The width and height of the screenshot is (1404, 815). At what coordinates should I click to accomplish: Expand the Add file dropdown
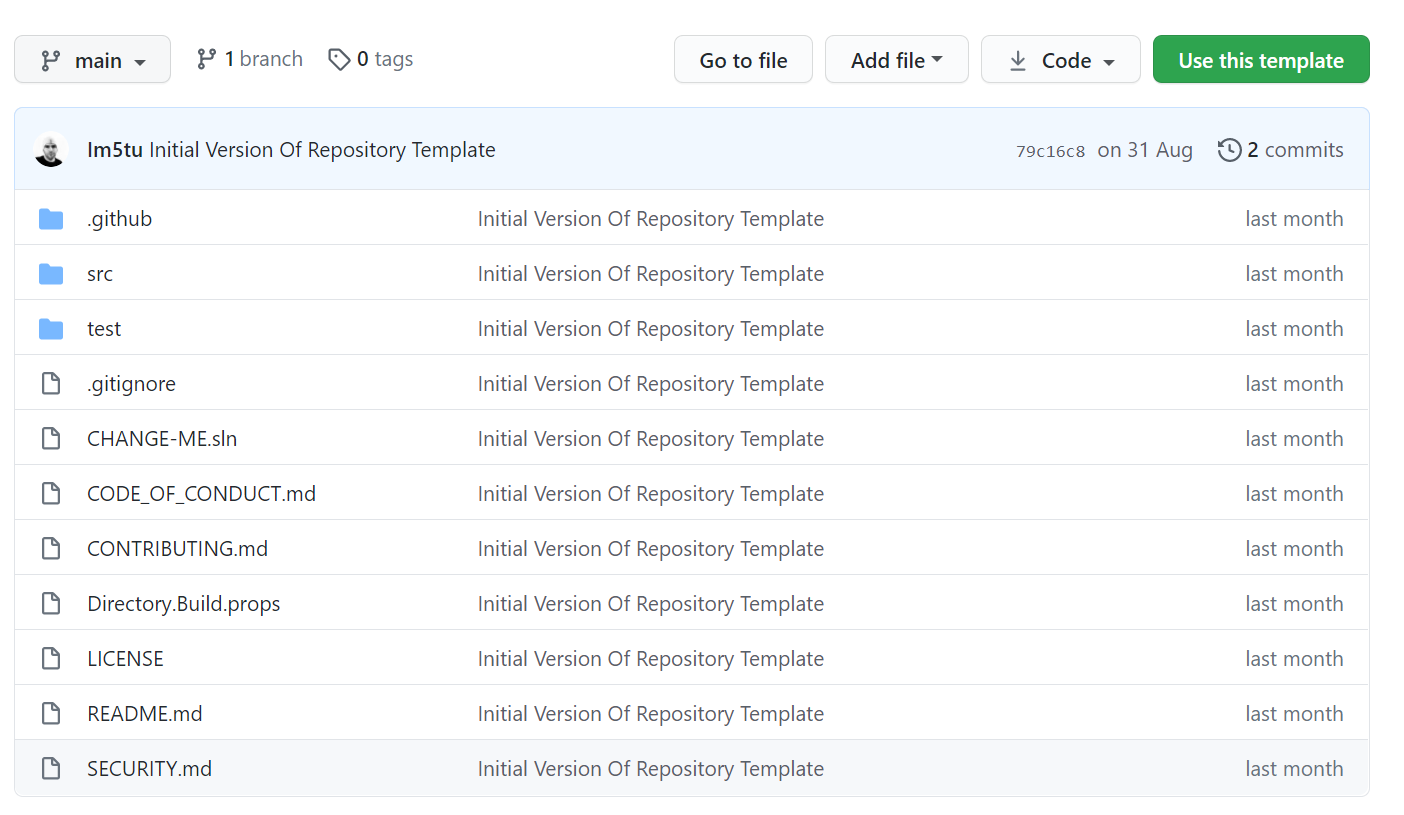tap(896, 60)
